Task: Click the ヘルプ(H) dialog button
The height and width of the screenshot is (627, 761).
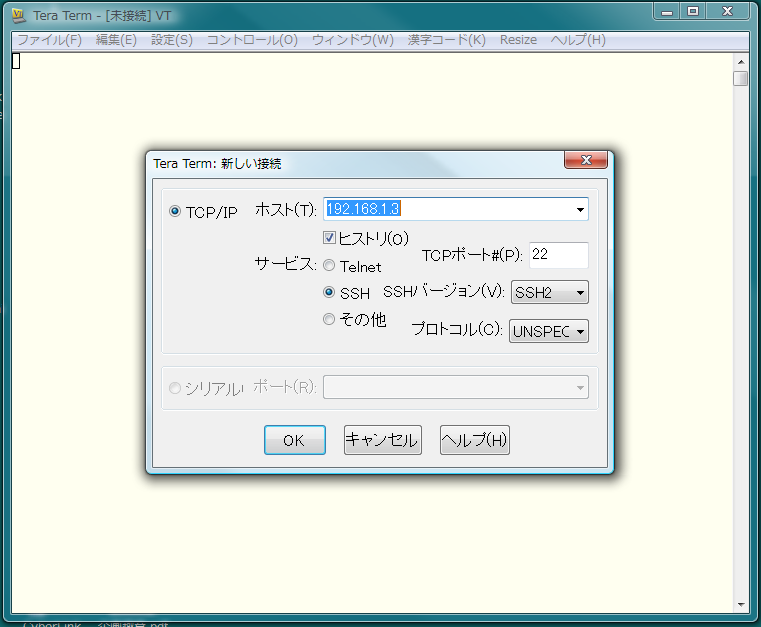Action: tap(475, 440)
